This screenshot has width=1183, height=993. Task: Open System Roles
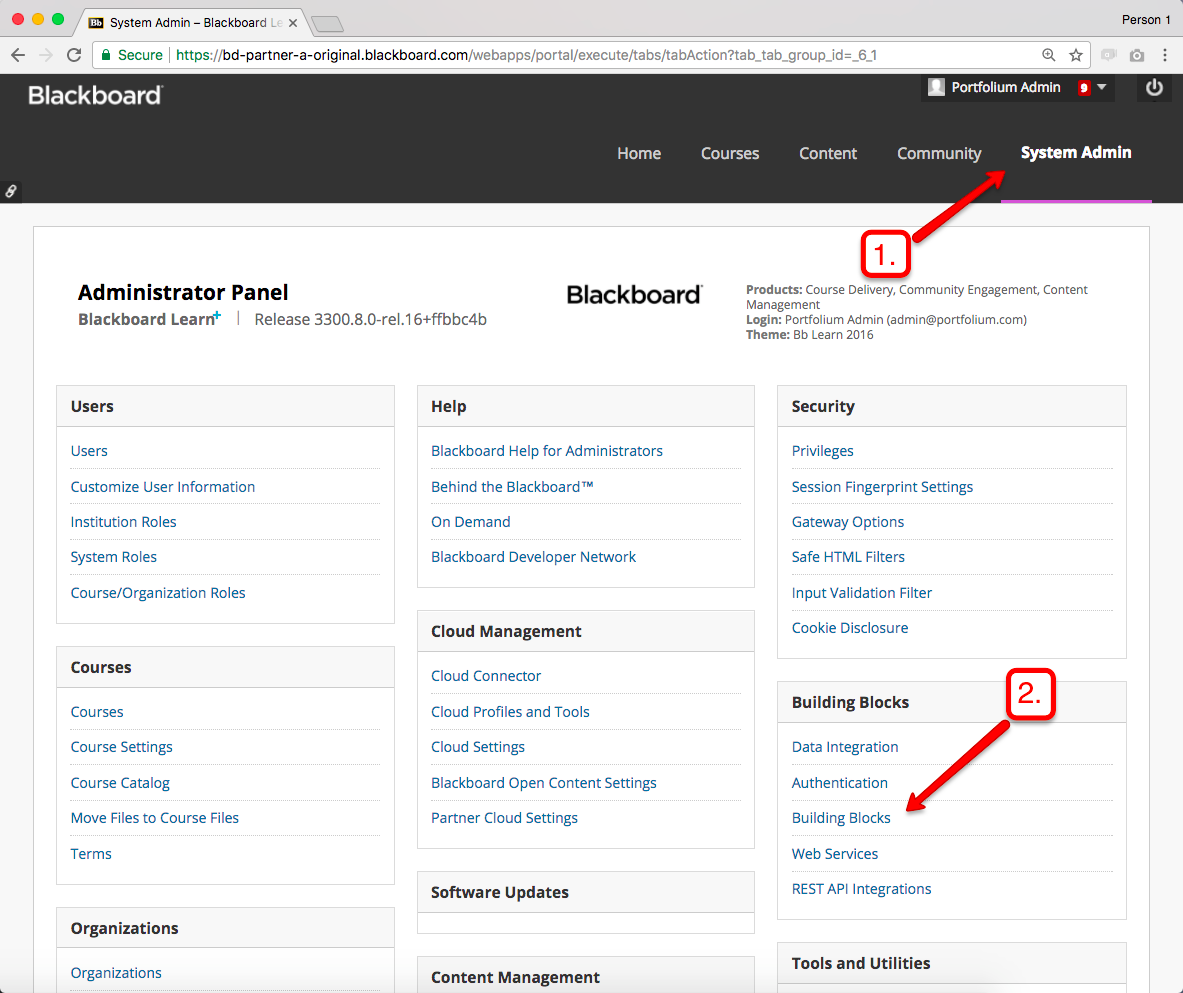click(x=114, y=557)
